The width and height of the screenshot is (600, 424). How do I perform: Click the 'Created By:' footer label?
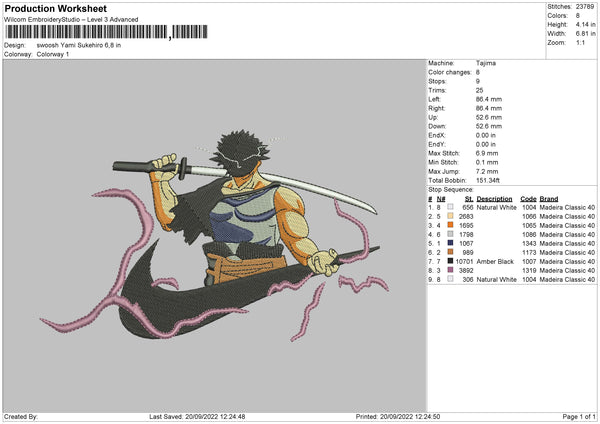click(x=21, y=417)
